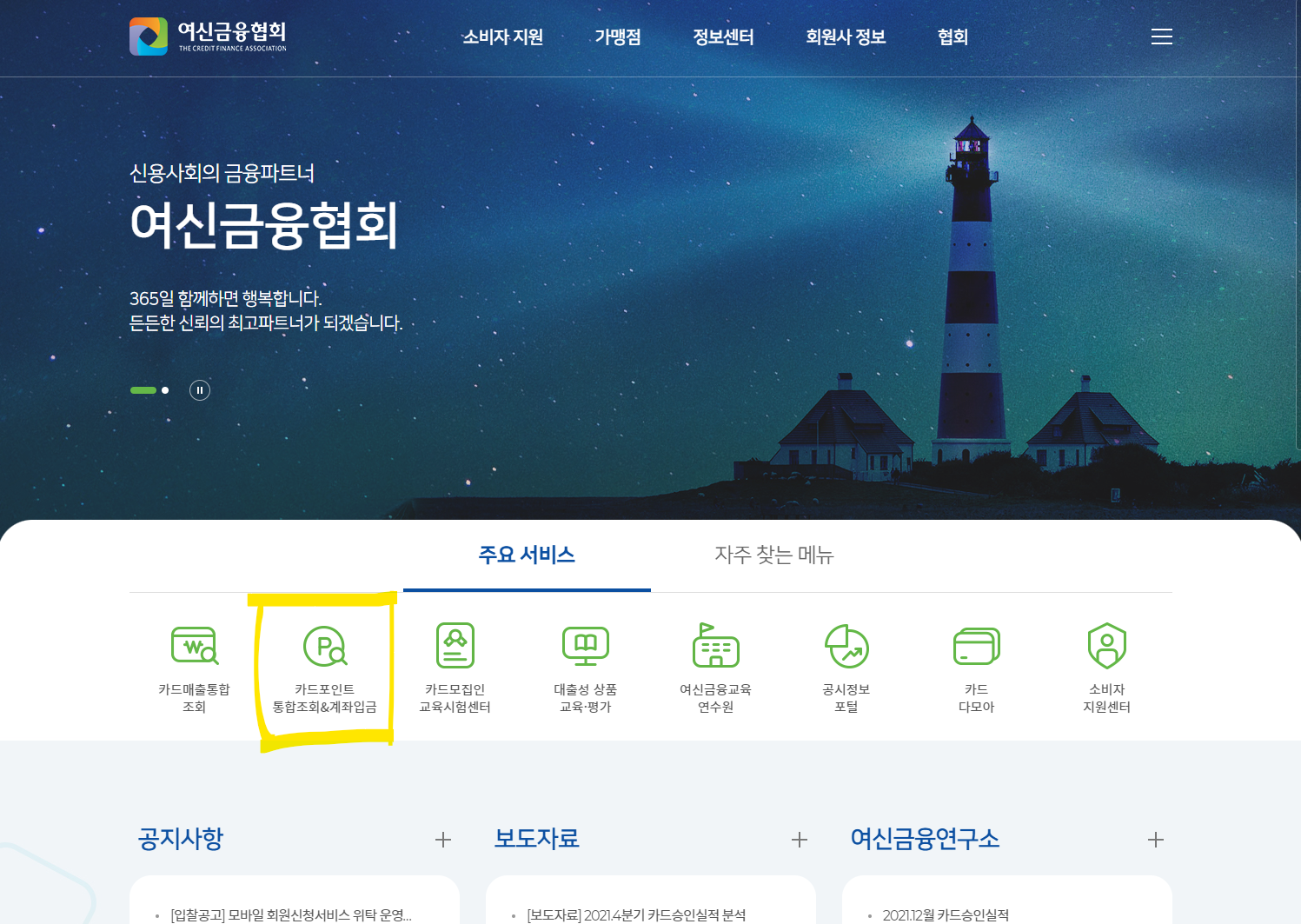Click the 공지사항 section heading
The image size is (1301, 924).
click(181, 839)
